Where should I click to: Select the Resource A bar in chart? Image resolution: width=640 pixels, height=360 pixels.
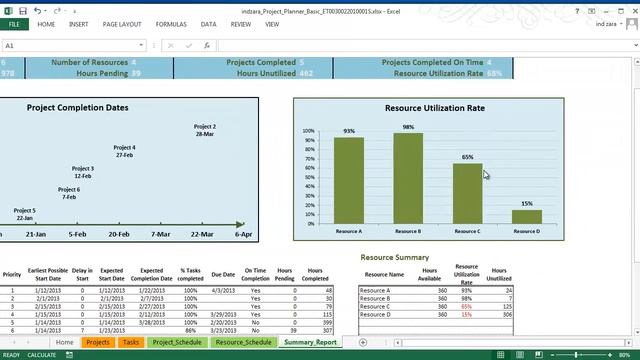coord(349,180)
